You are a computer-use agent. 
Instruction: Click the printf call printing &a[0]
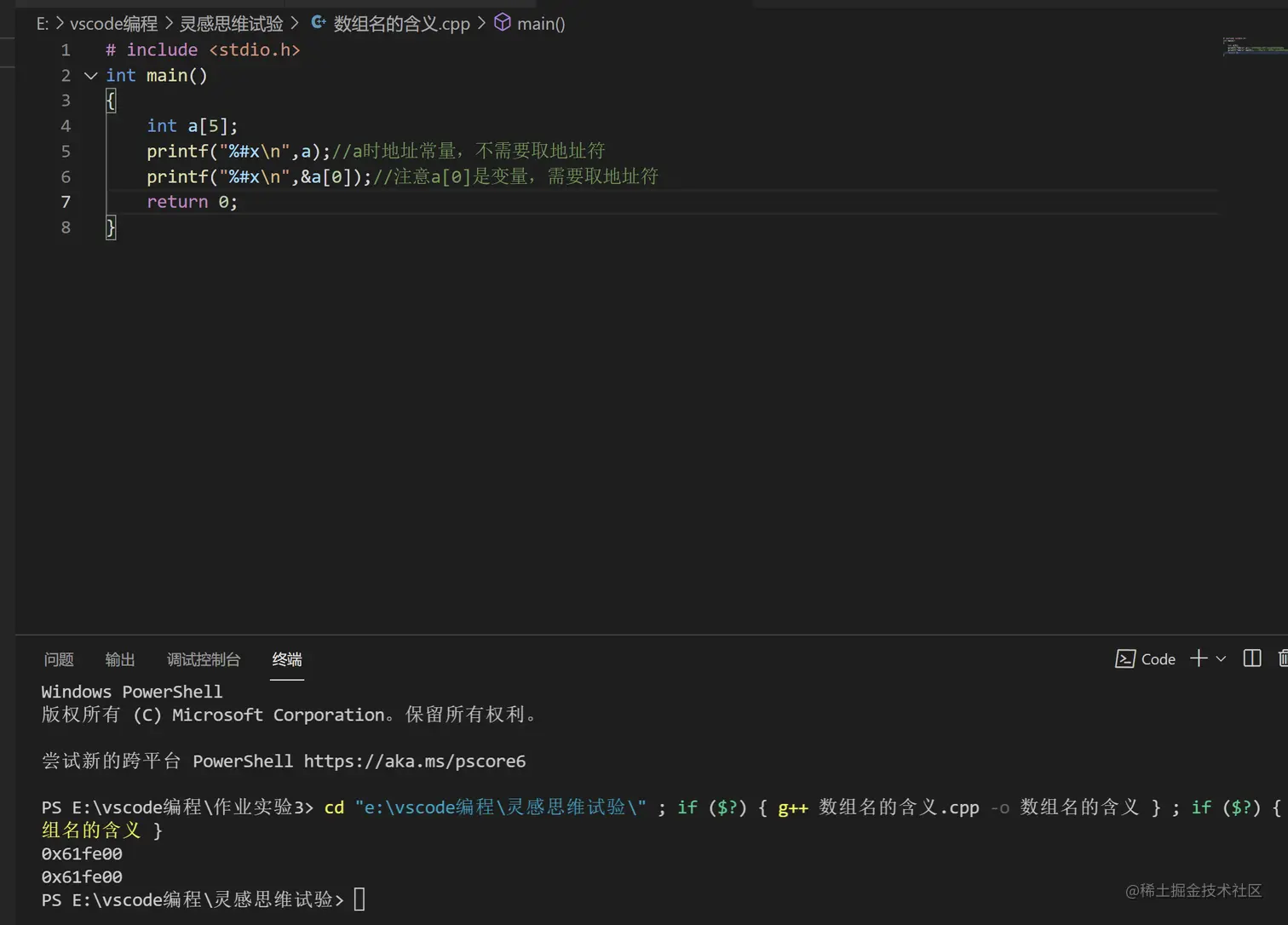[259, 177]
